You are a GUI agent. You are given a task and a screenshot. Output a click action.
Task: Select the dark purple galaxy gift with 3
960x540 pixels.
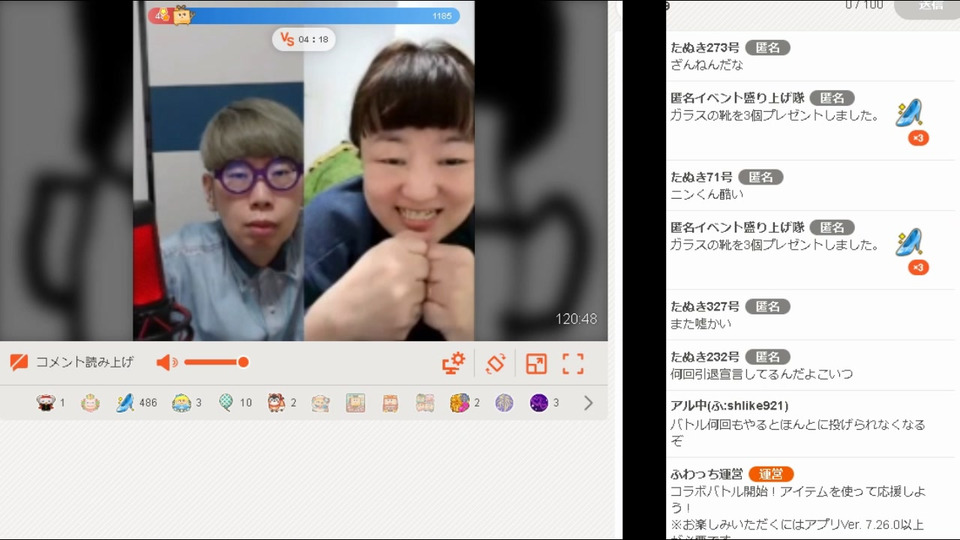(539, 402)
